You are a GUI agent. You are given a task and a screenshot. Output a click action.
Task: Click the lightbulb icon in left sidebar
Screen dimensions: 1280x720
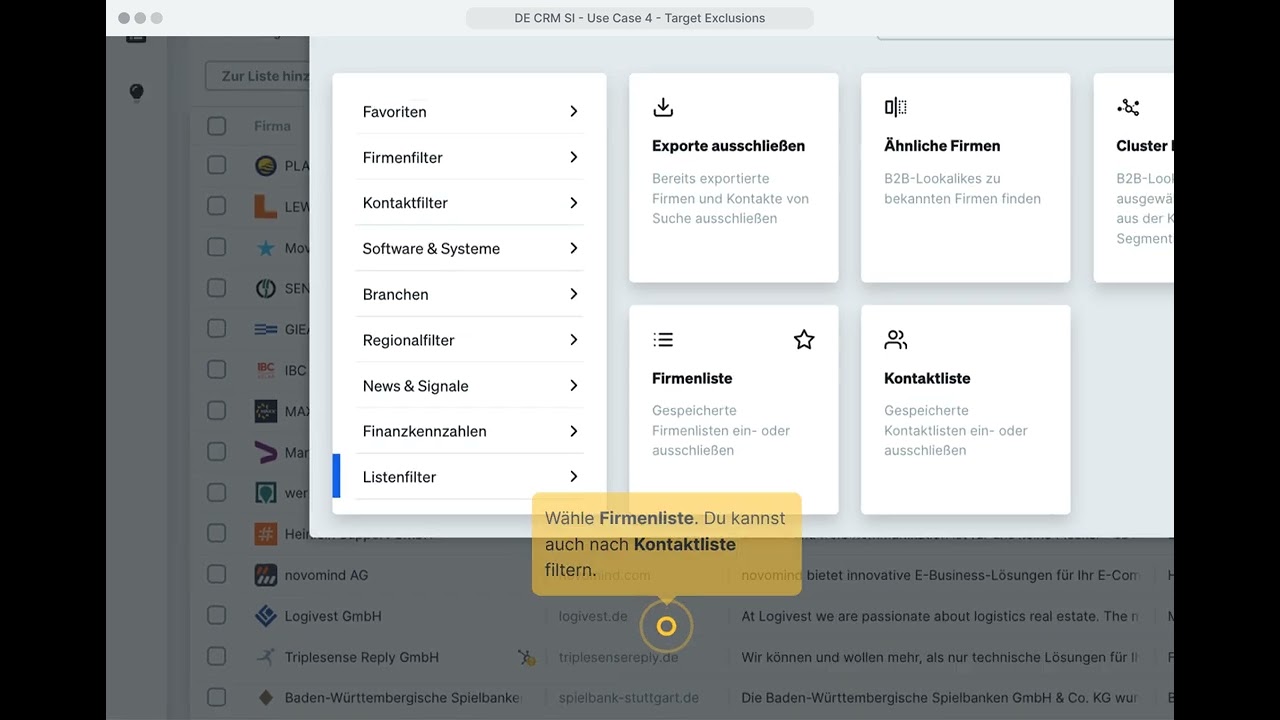coord(137,92)
